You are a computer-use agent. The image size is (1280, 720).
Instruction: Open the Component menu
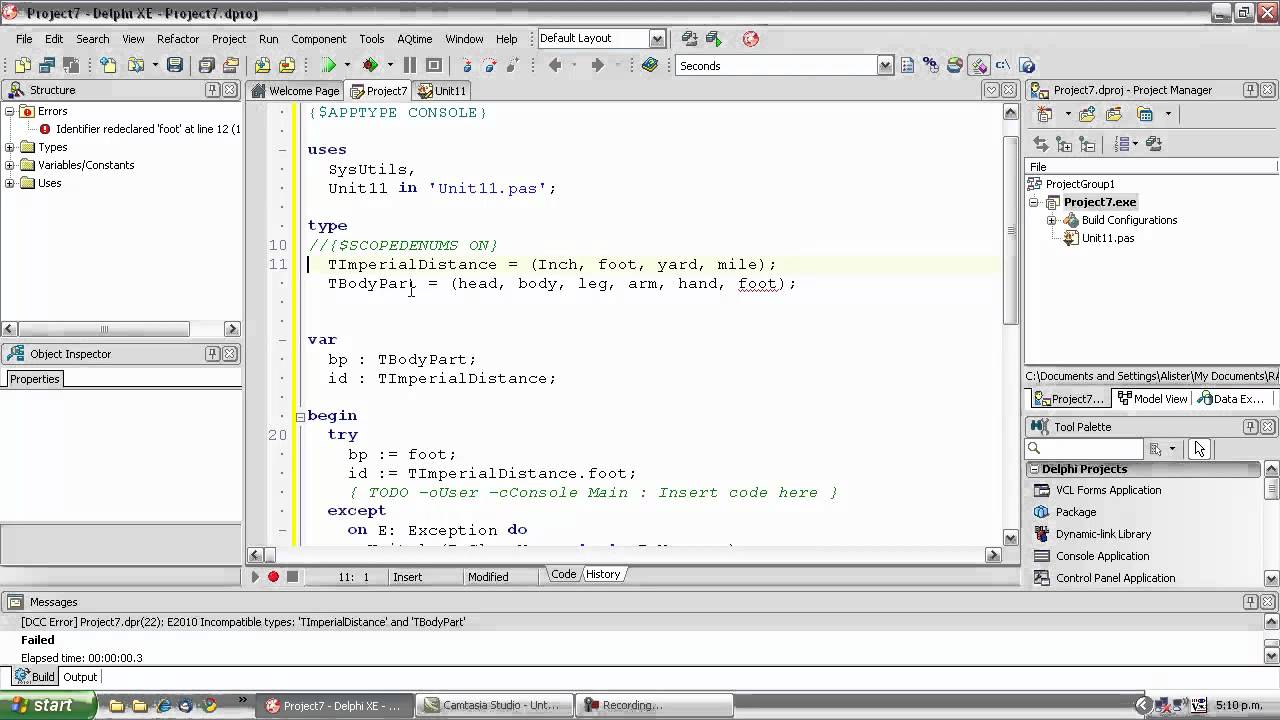tap(318, 39)
